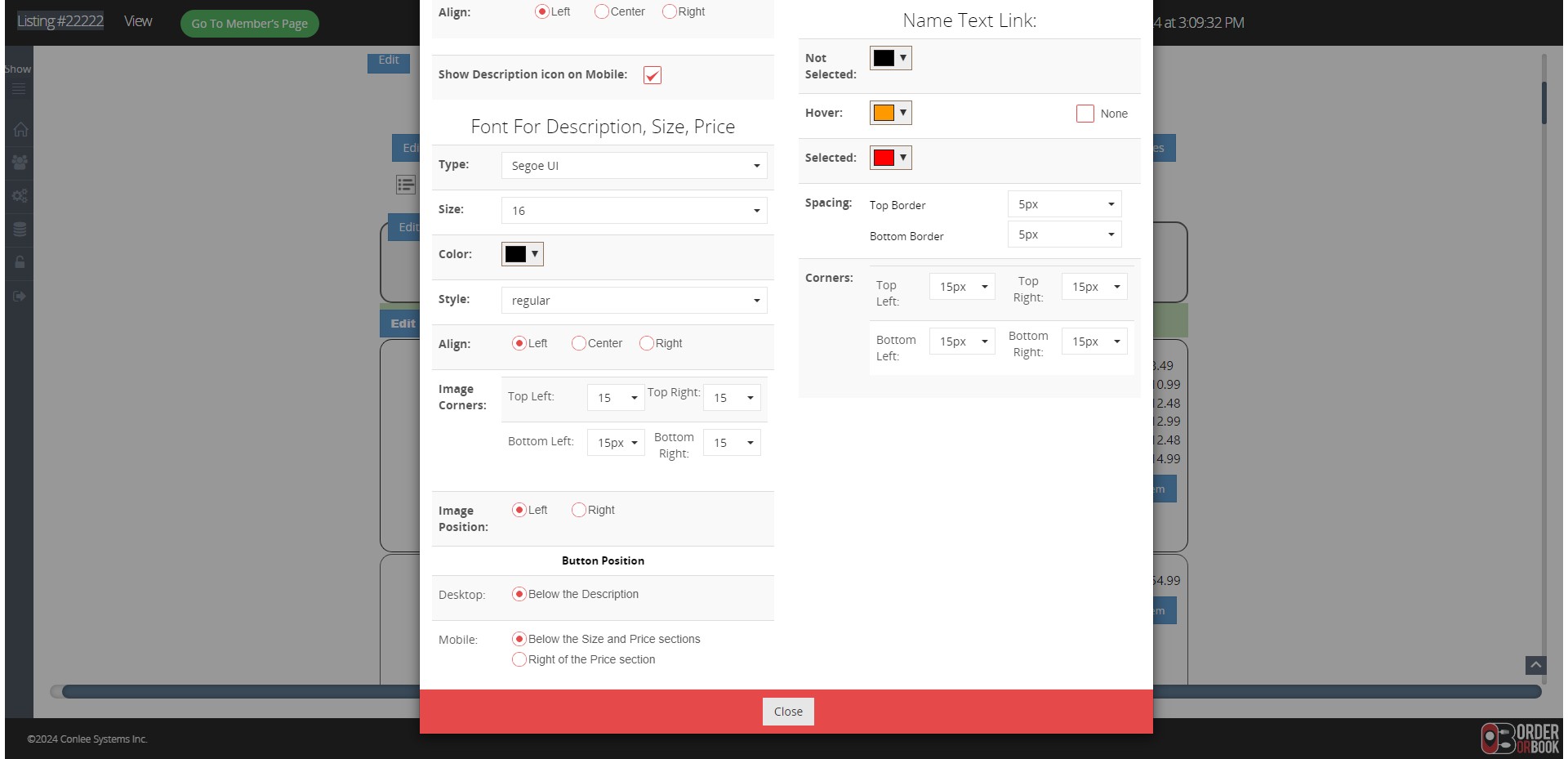The width and height of the screenshot is (1568, 759).
Task: Open the settings gears sidebar icon
Action: [x=20, y=196]
